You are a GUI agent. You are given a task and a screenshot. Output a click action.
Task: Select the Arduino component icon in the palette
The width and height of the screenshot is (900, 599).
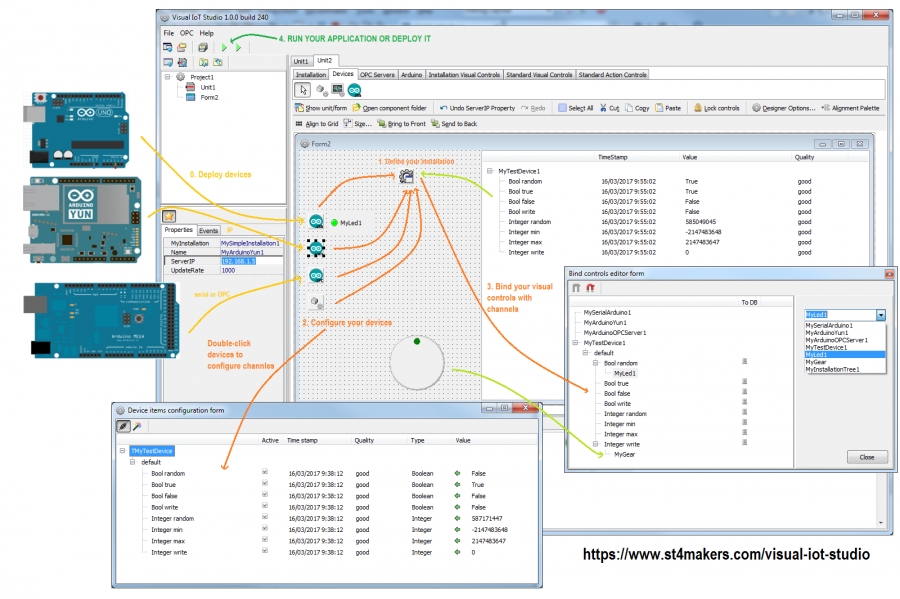click(x=356, y=89)
